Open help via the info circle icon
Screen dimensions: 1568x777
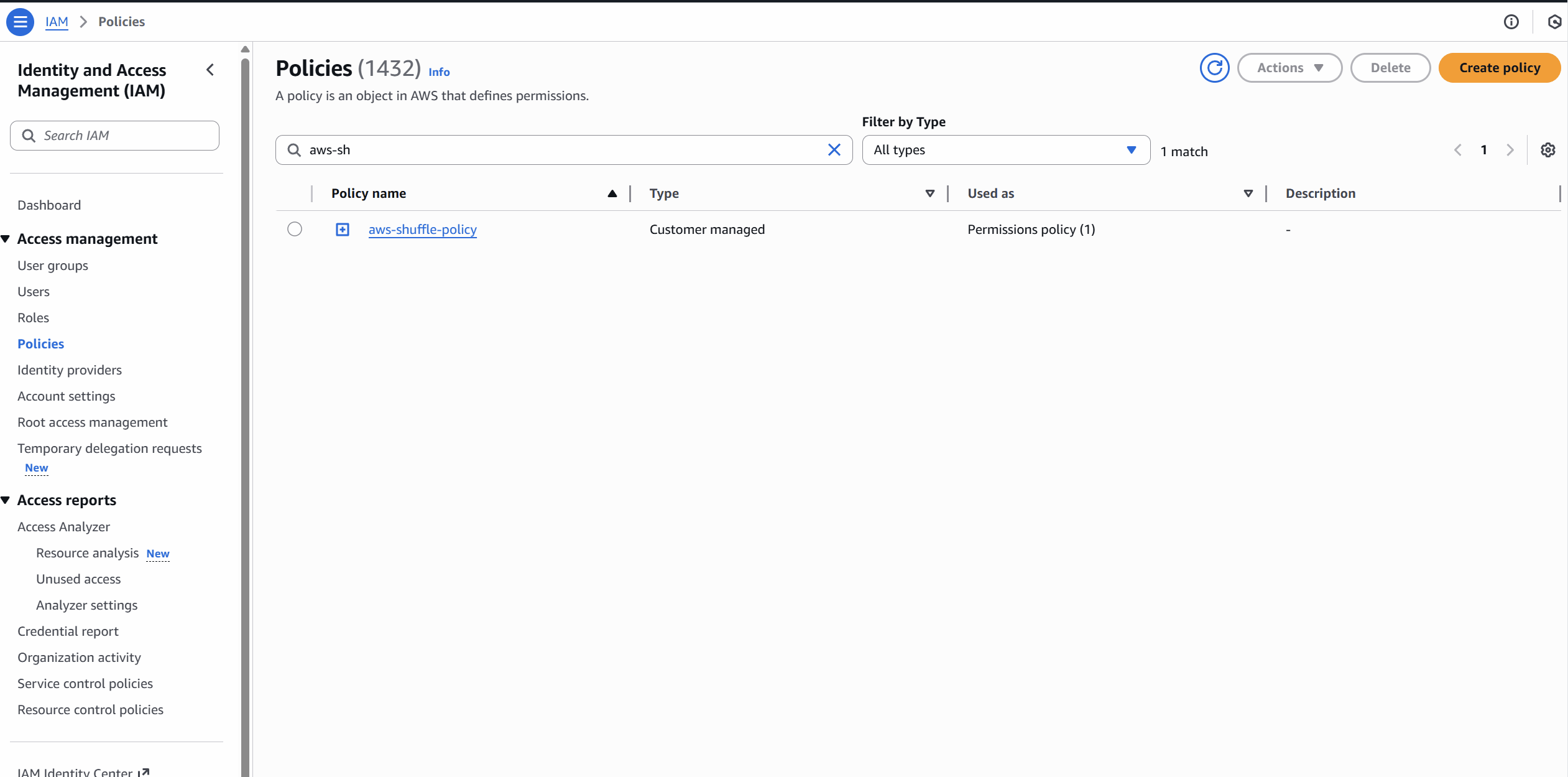[1511, 22]
